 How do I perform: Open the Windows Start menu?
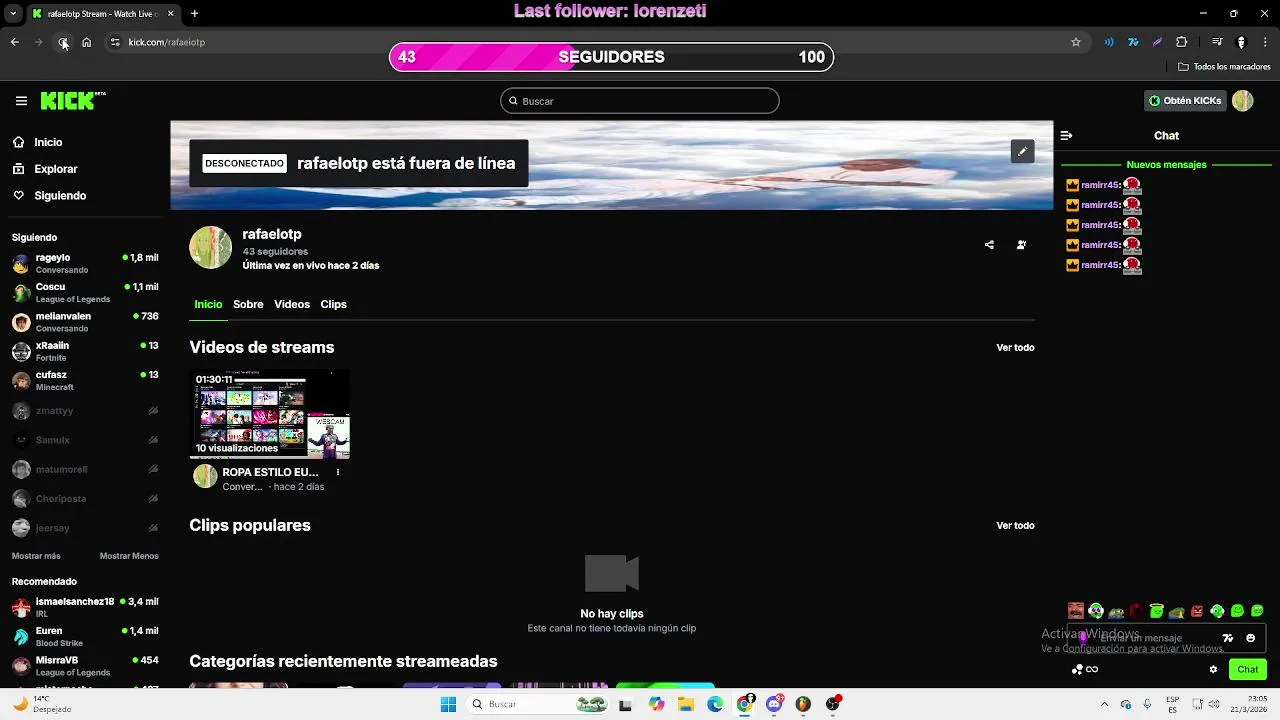448,704
